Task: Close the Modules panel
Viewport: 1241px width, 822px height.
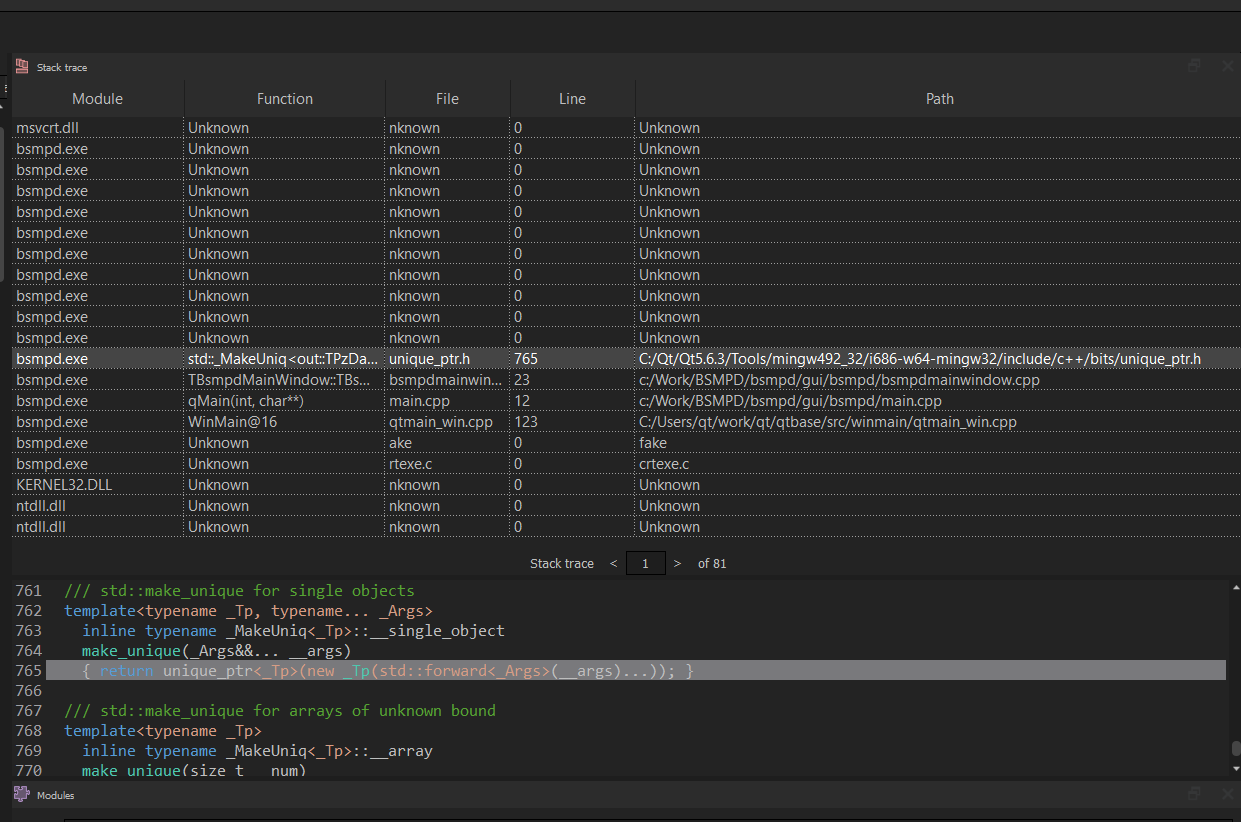Action: [x=1228, y=794]
